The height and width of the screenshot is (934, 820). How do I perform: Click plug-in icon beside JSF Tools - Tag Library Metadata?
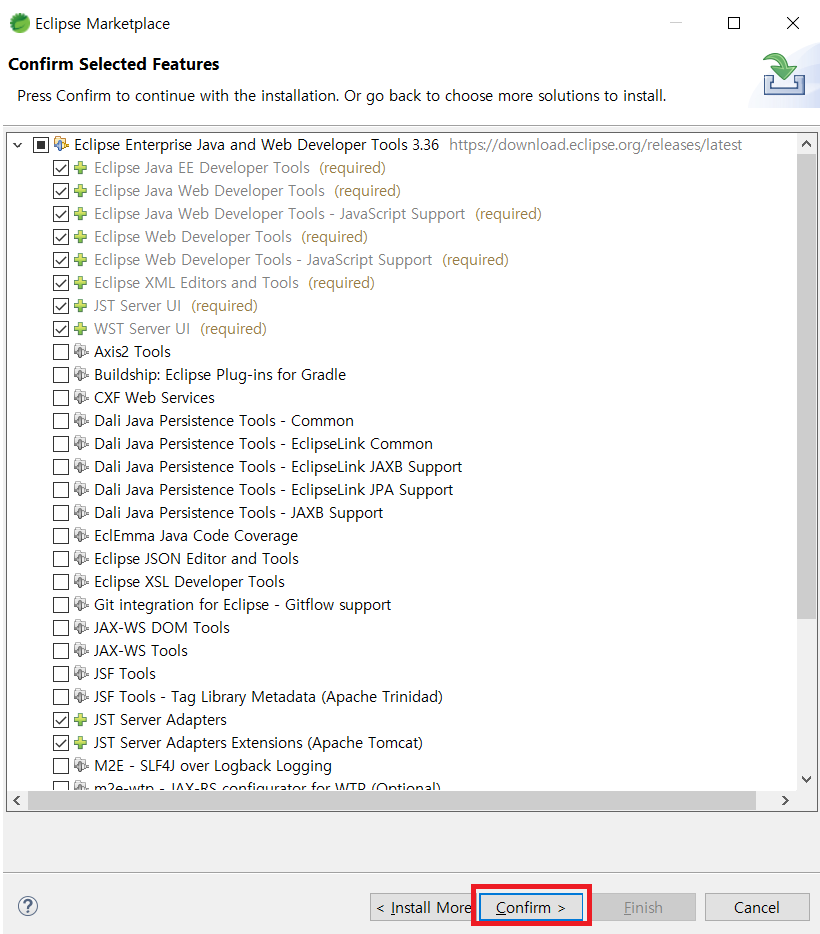81,696
